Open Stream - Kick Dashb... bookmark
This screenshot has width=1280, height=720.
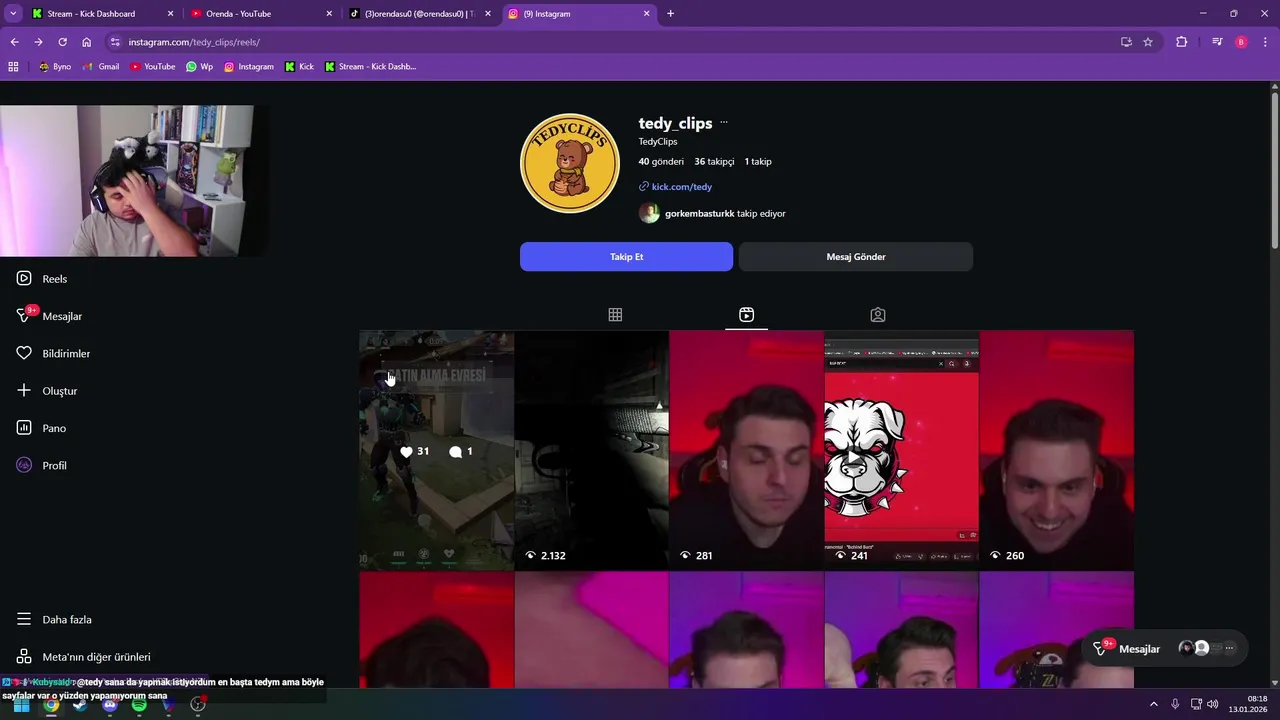[x=370, y=67]
